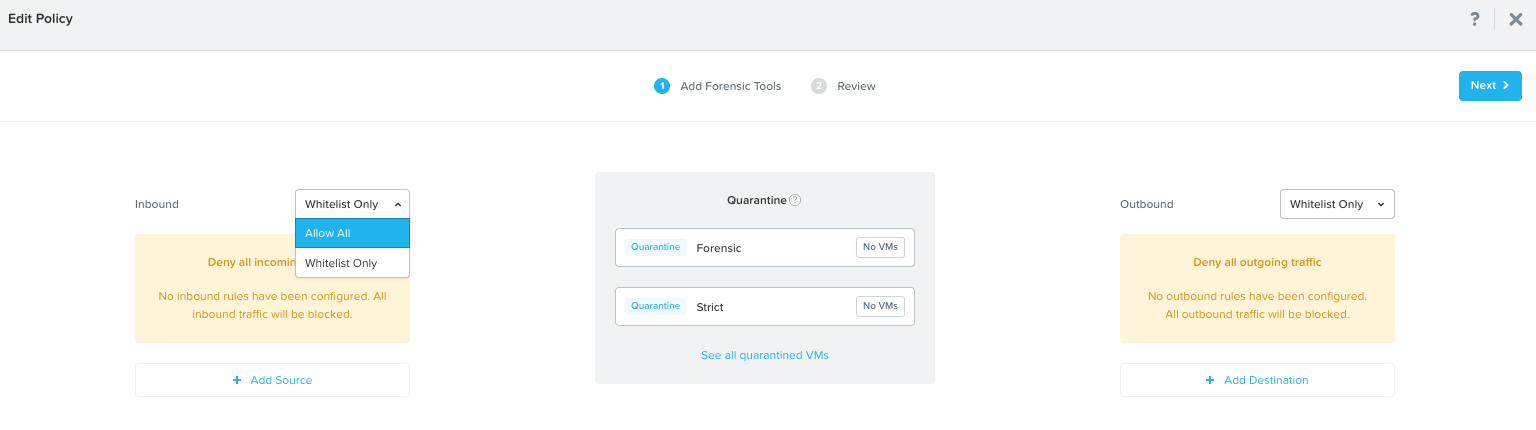Collapse the Inbound Whitelist Only dropdown
The height and width of the screenshot is (430, 1536).
pyautogui.click(x=352, y=204)
